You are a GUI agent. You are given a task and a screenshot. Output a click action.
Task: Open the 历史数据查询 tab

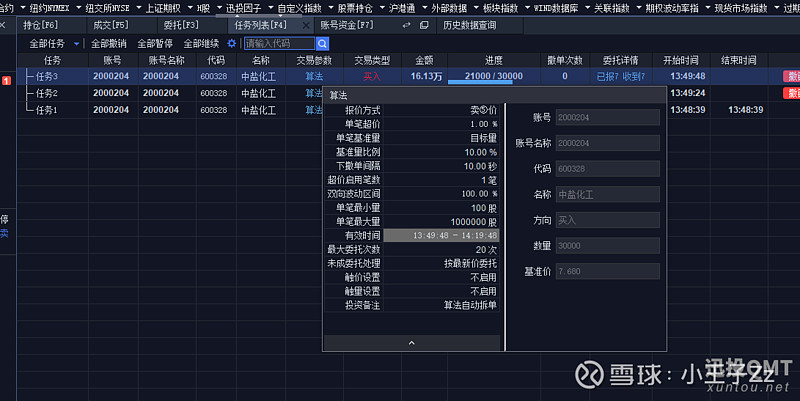click(x=469, y=25)
